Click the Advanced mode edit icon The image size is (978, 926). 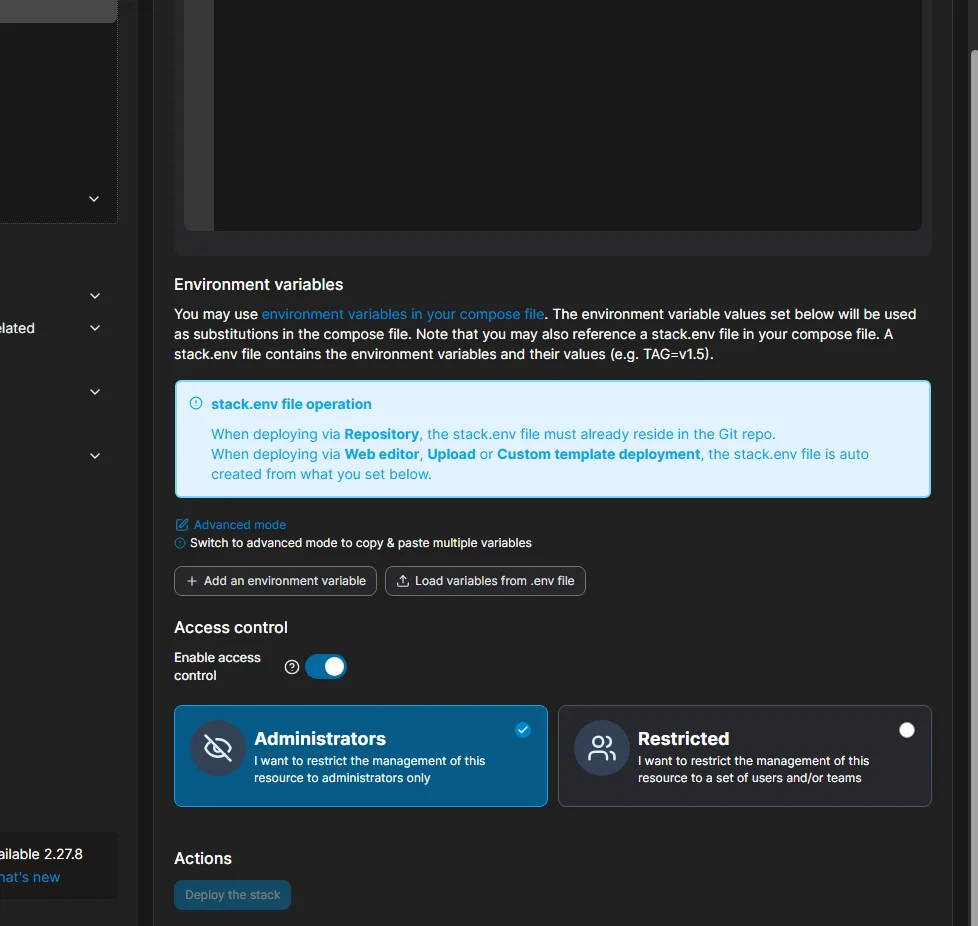click(182, 524)
